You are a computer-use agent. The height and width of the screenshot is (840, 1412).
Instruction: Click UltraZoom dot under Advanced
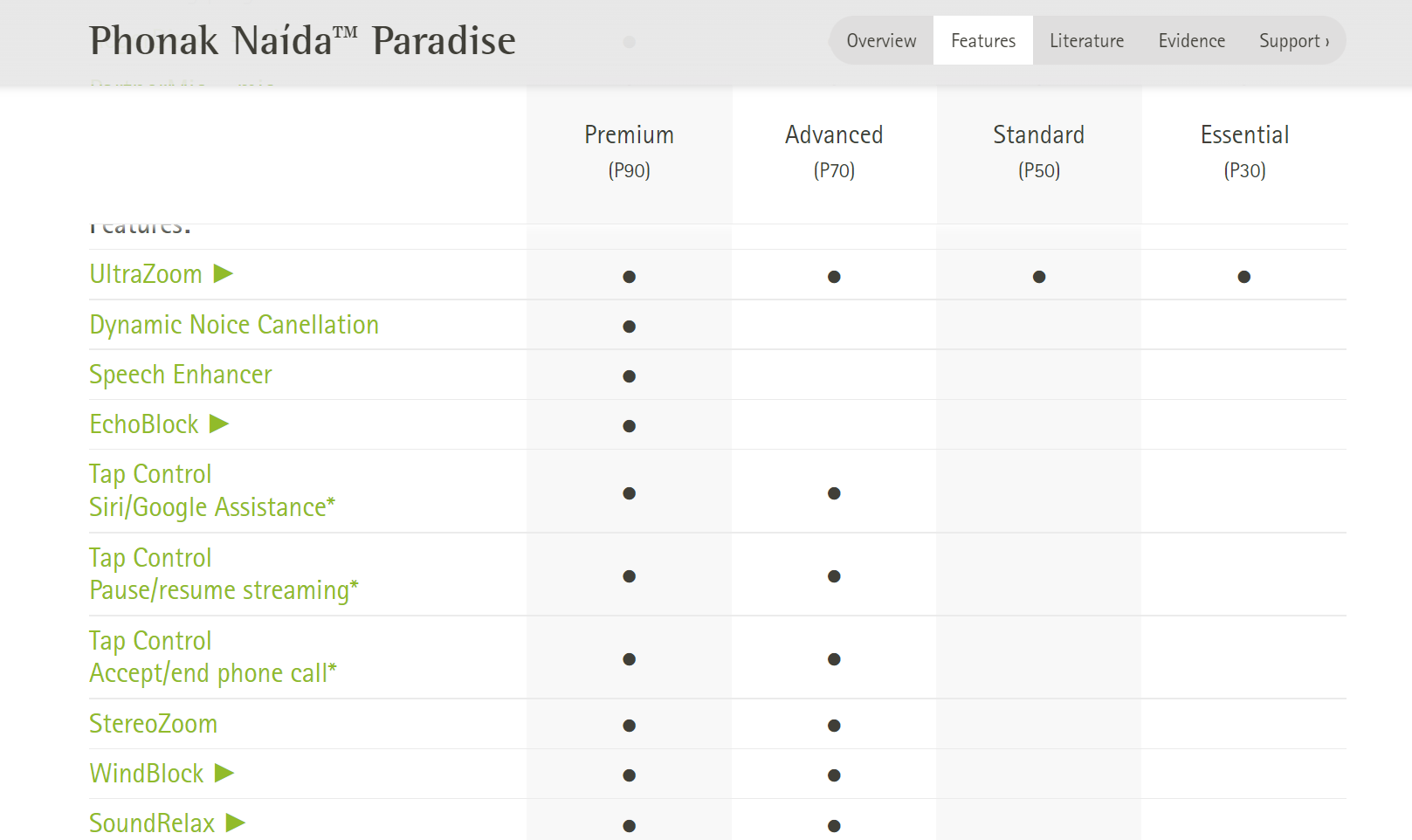click(x=834, y=277)
